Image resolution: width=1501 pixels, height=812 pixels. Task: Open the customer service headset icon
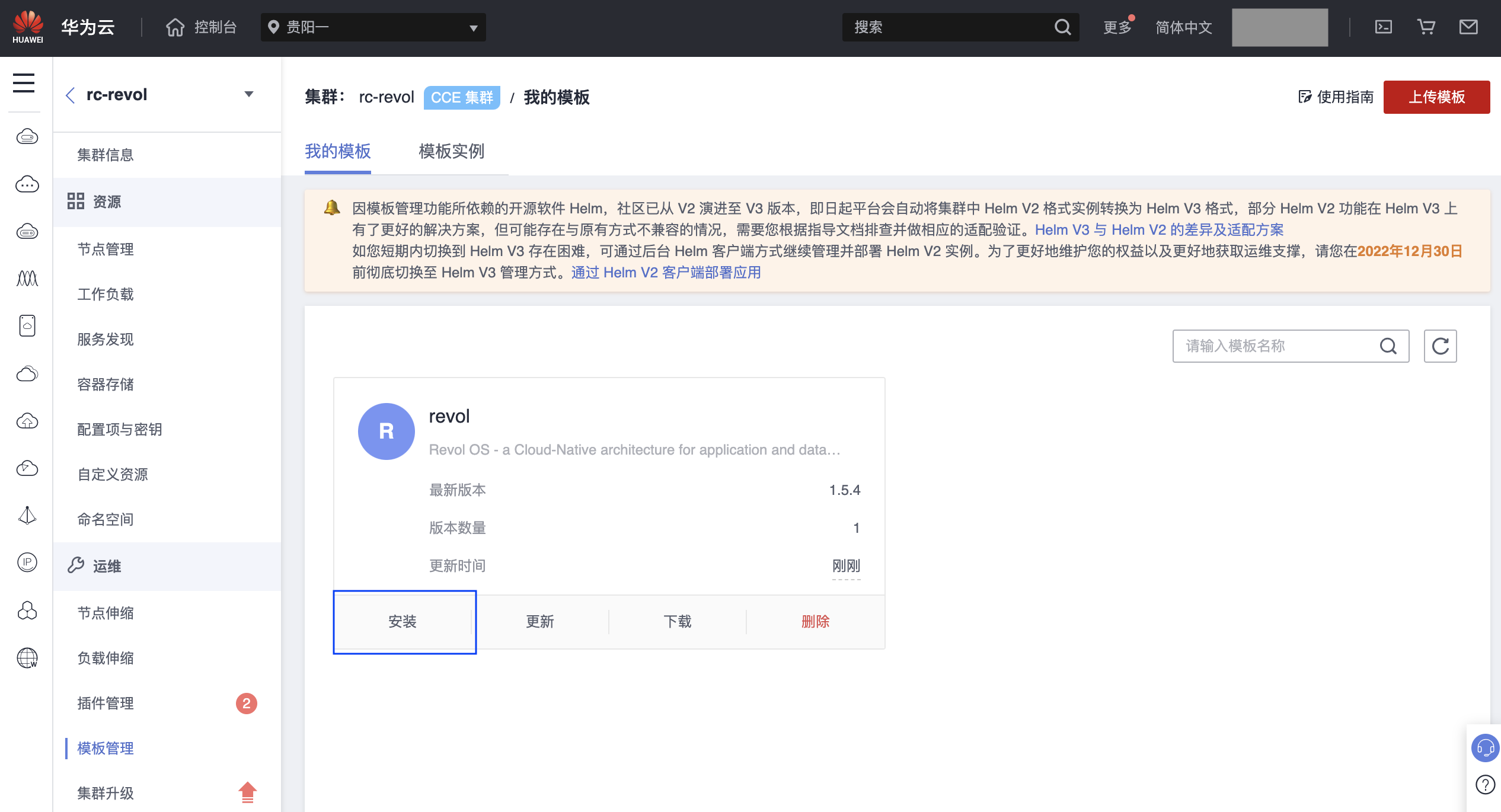pyautogui.click(x=1485, y=748)
